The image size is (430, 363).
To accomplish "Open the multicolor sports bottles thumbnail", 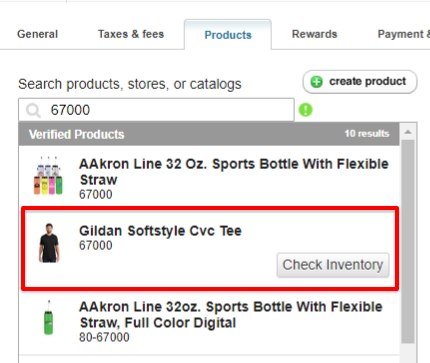I will pyautogui.click(x=48, y=176).
